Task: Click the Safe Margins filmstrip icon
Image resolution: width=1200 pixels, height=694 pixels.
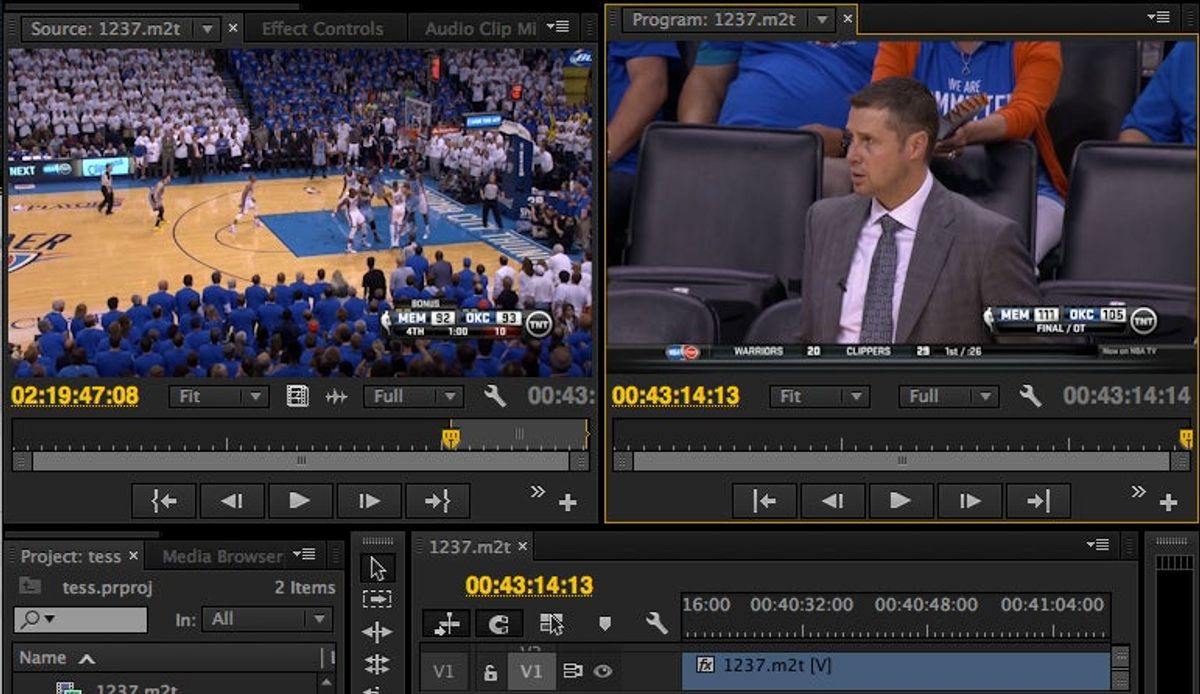Action: [x=297, y=396]
